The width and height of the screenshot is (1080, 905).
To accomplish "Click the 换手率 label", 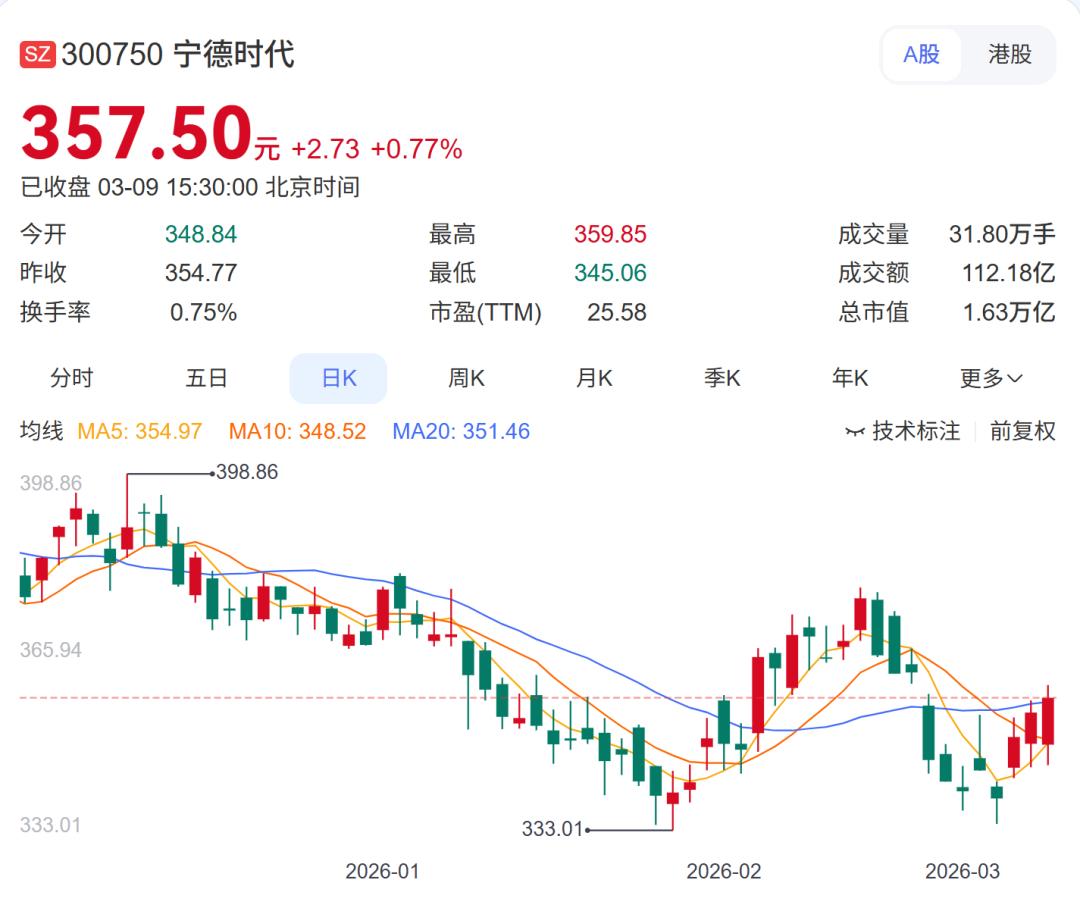I will point(55,312).
